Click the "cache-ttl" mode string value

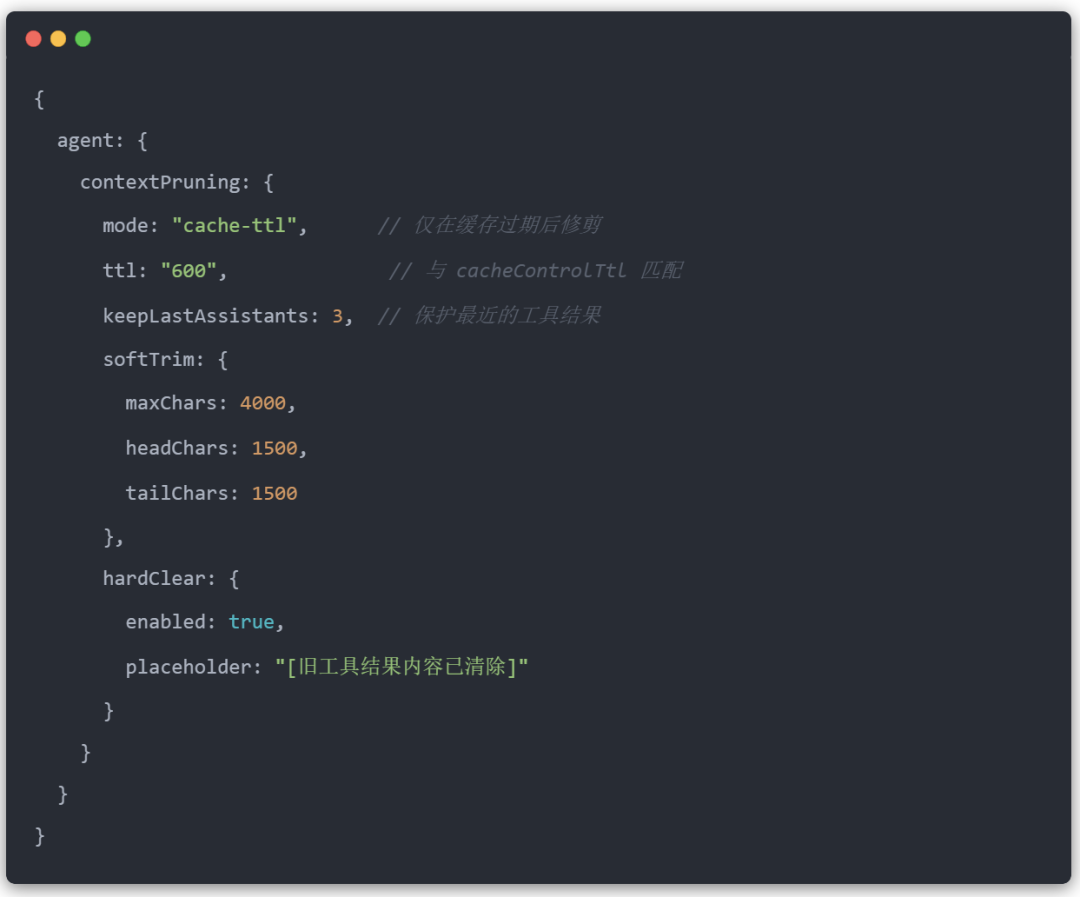[x=234, y=225]
